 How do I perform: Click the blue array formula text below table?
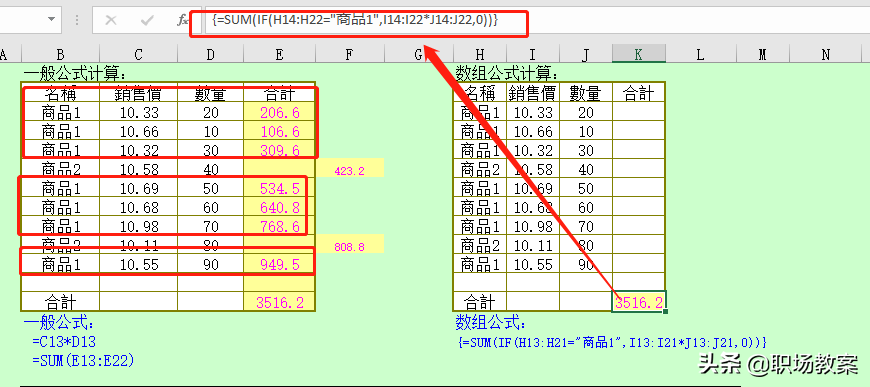pyautogui.click(x=612, y=342)
